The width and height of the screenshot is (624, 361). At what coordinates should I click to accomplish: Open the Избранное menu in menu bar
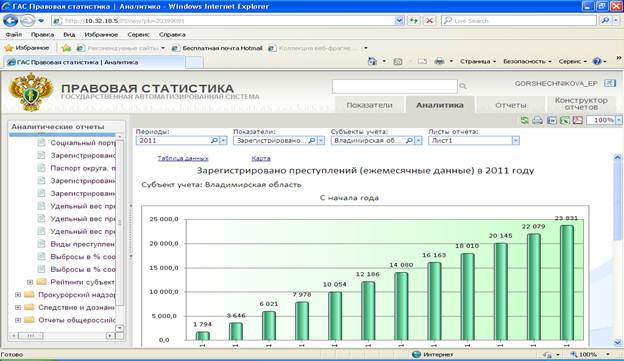(x=101, y=35)
